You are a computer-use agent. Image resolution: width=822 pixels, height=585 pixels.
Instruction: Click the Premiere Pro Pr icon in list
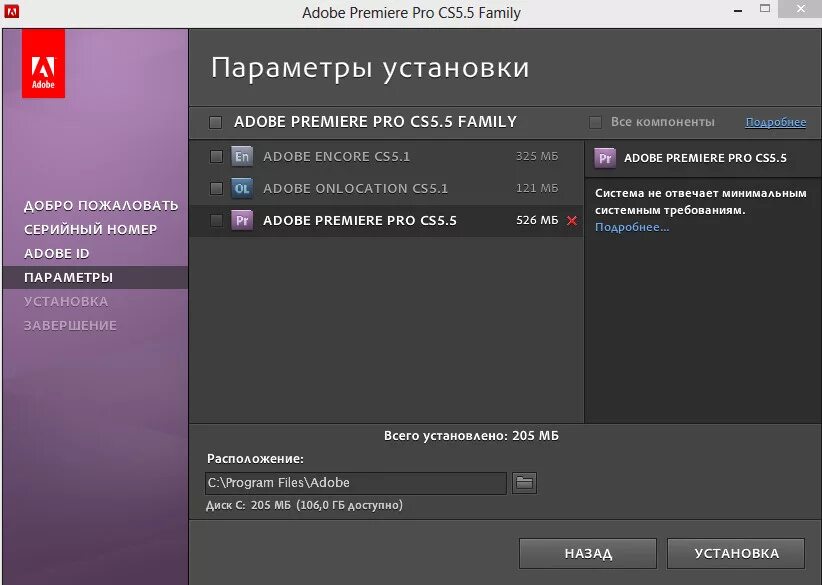pos(242,220)
